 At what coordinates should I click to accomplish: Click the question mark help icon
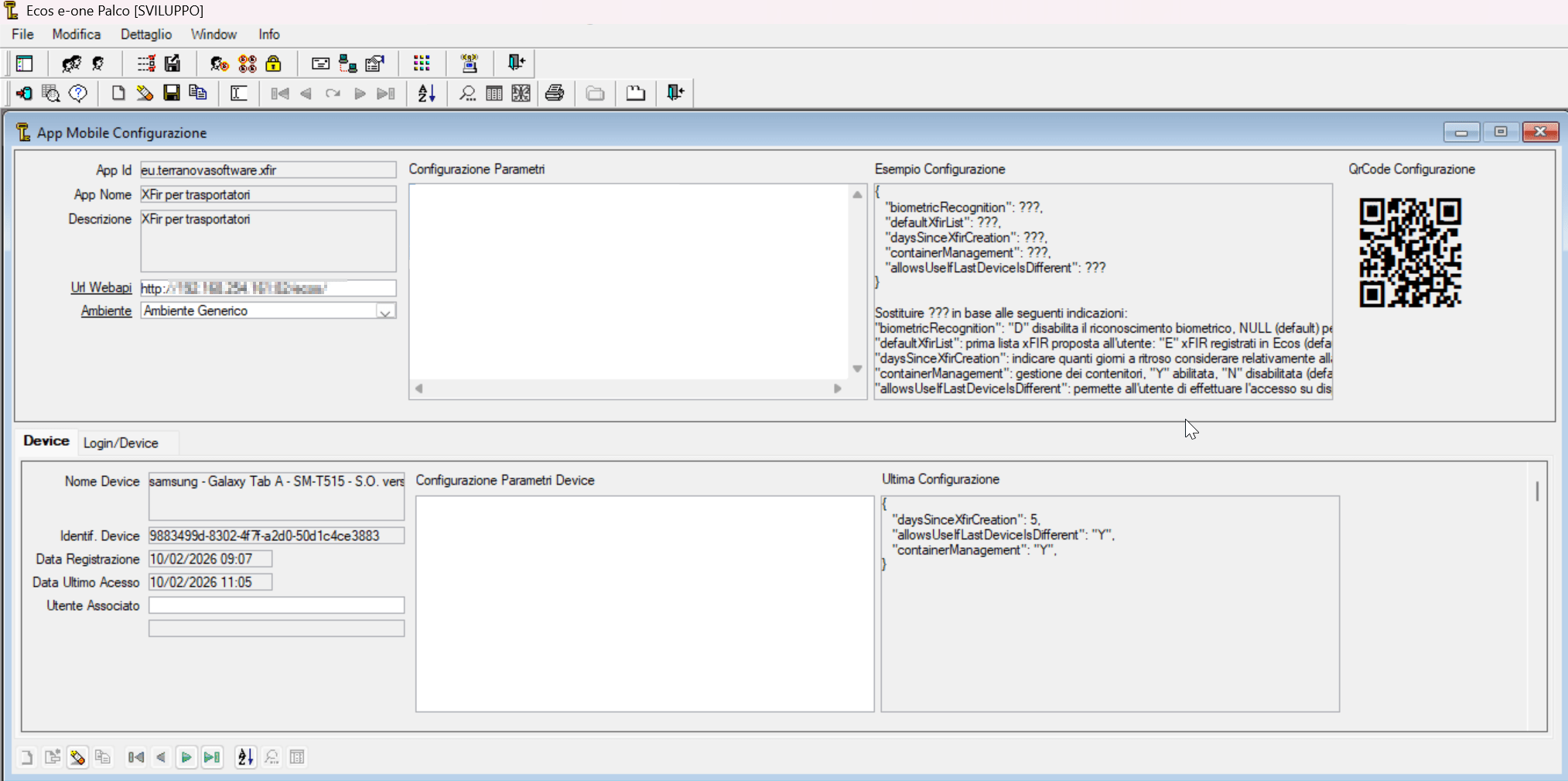click(x=78, y=94)
